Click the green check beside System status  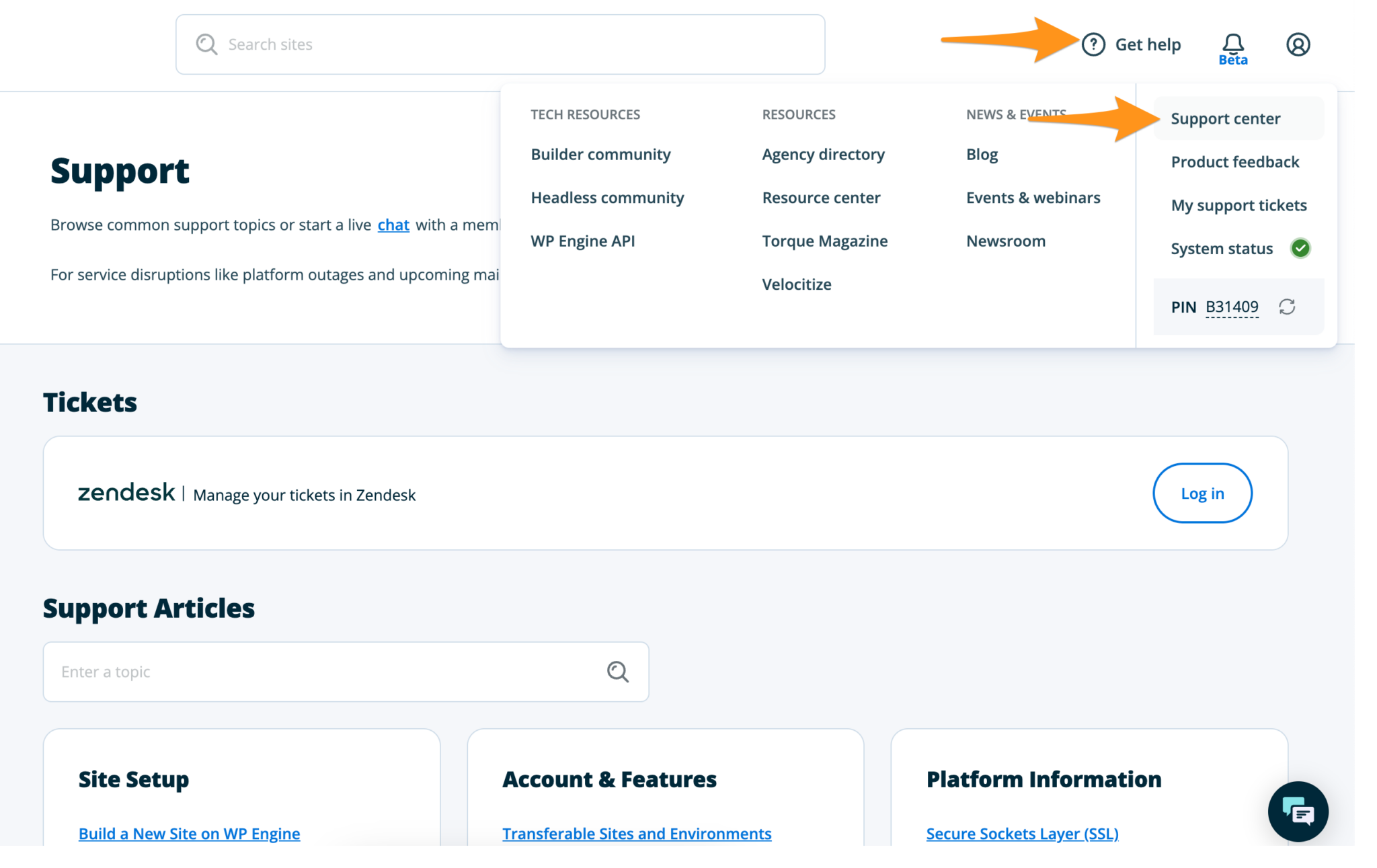pos(1301,248)
